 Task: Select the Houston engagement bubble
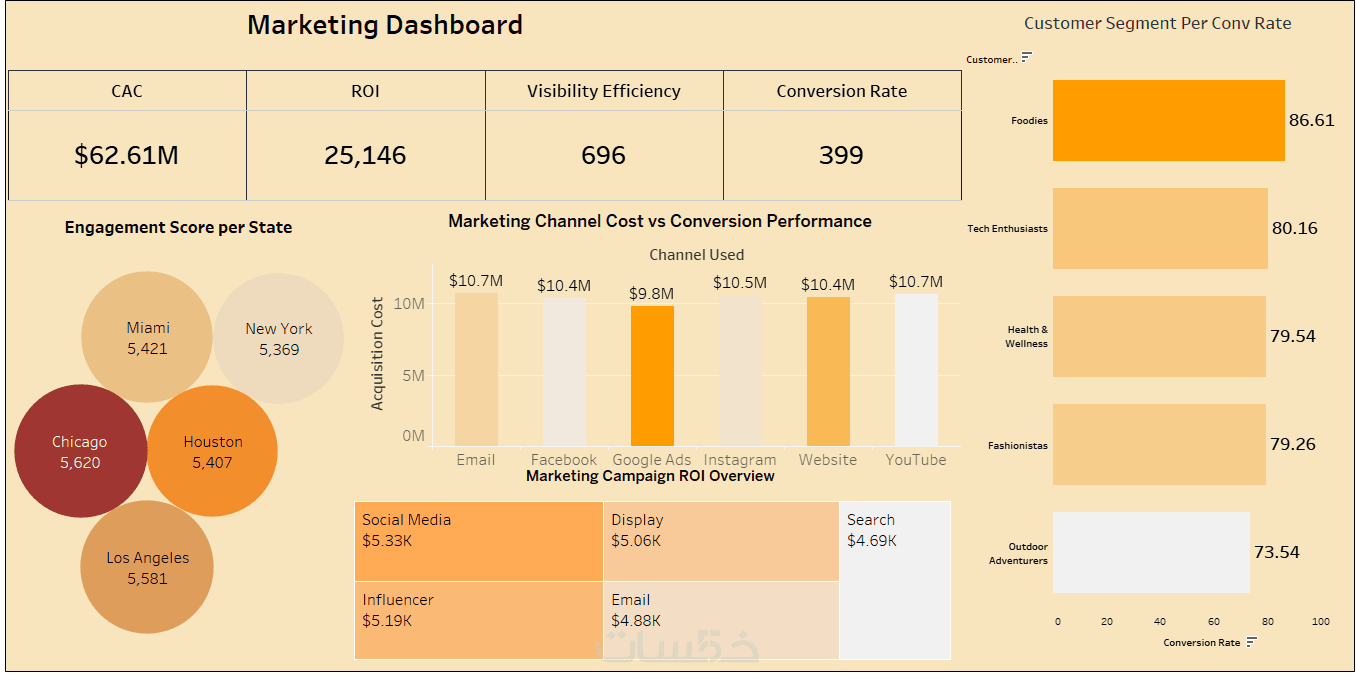(x=212, y=451)
